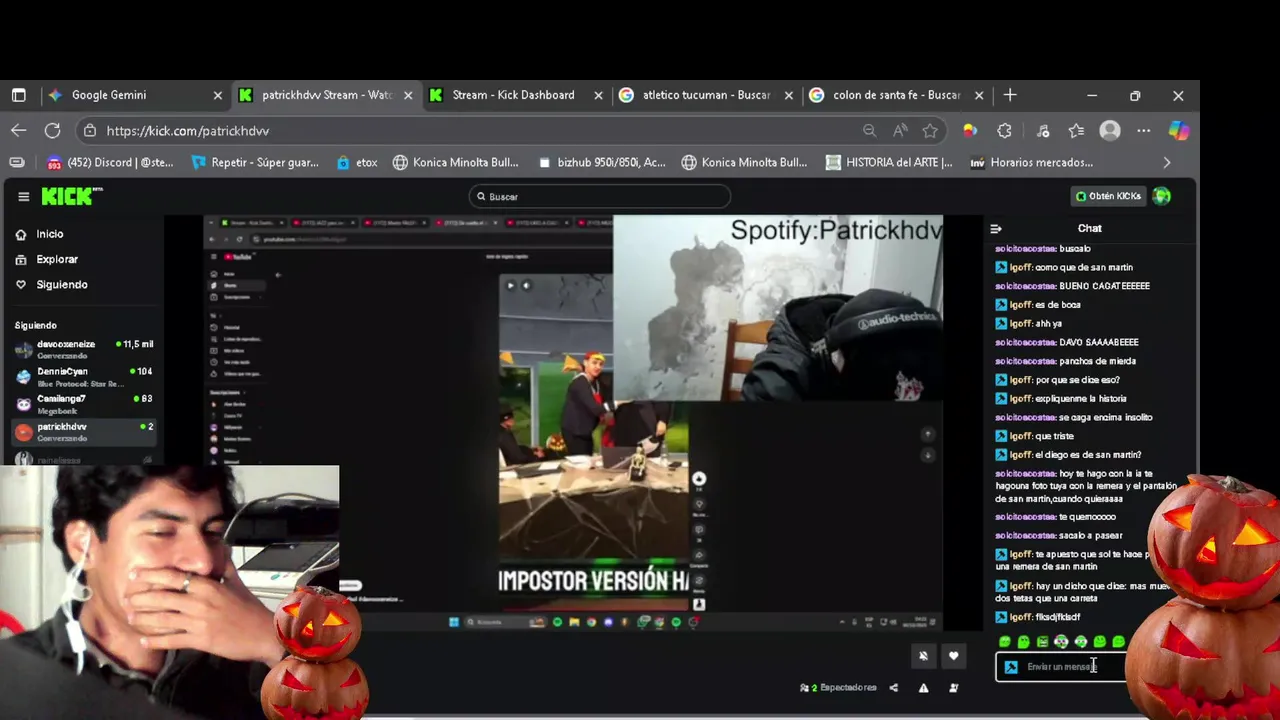The width and height of the screenshot is (1280, 720).
Task: Pick the fourth emote with headphones
Action: pyautogui.click(x=1062, y=642)
